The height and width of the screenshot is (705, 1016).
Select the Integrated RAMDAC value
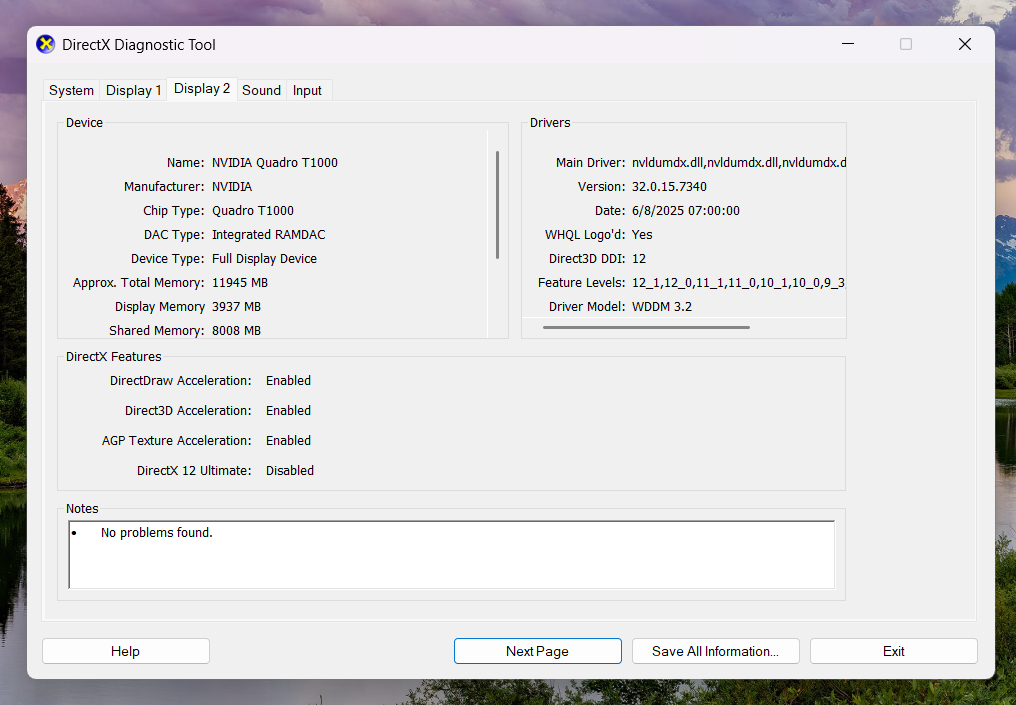tap(268, 235)
